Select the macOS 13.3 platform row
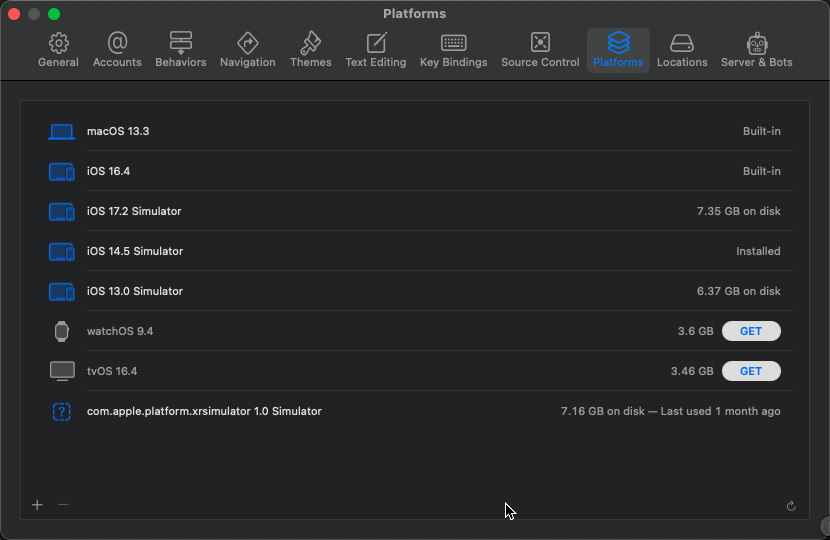Image resolution: width=830 pixels, height=540 pixels. pos(400,131)
